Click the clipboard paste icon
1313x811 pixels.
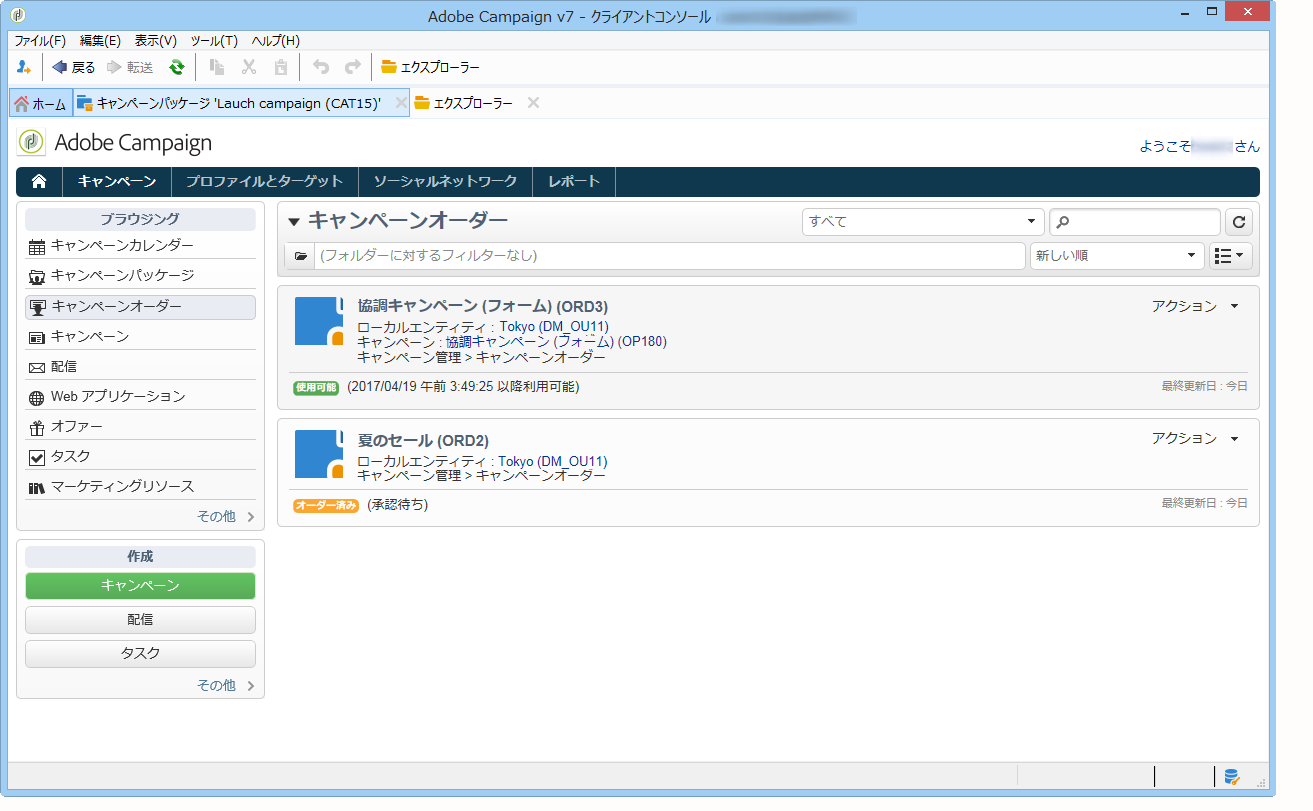click(x=281, y=68)
